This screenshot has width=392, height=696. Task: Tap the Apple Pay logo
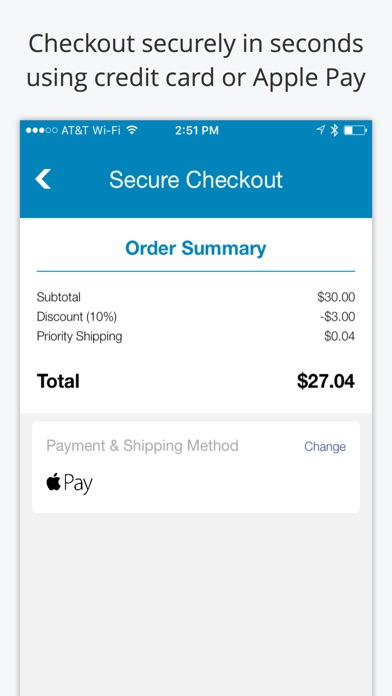[69, 483]
